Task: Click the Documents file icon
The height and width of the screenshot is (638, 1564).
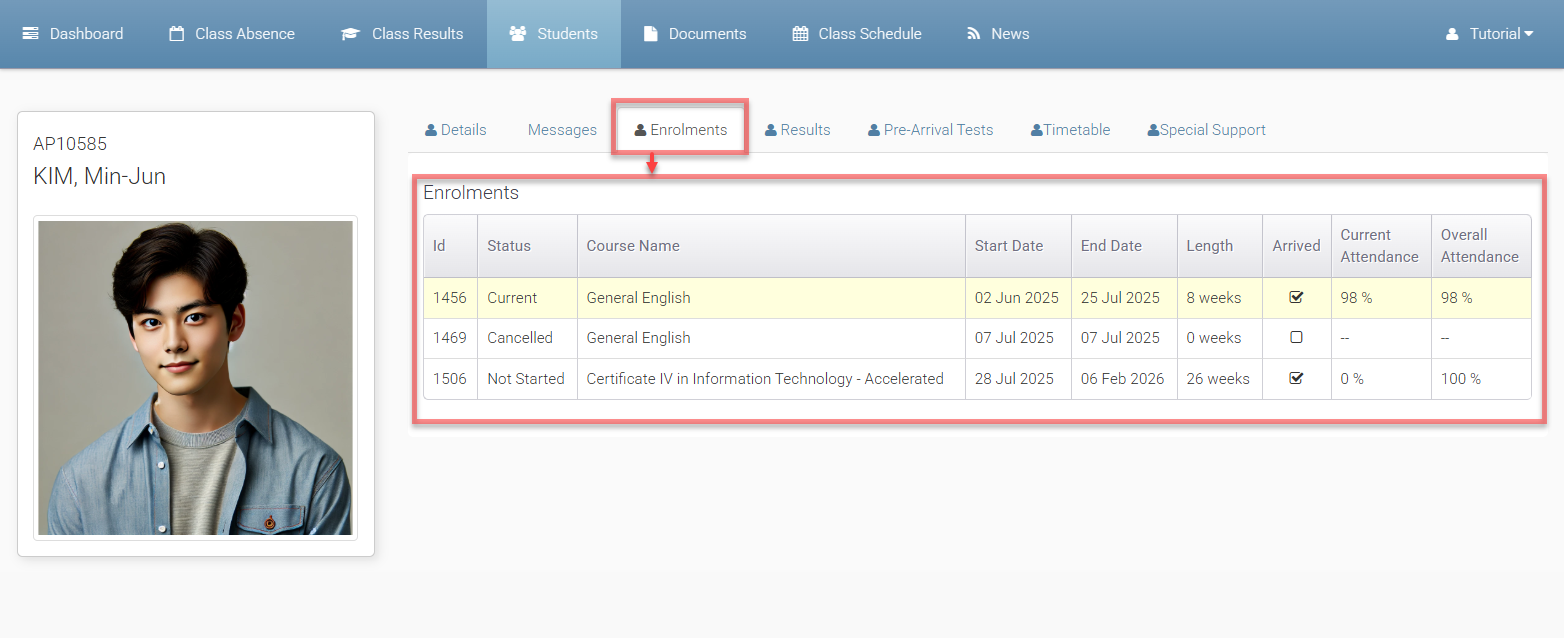Action: [x=651, y=34]
